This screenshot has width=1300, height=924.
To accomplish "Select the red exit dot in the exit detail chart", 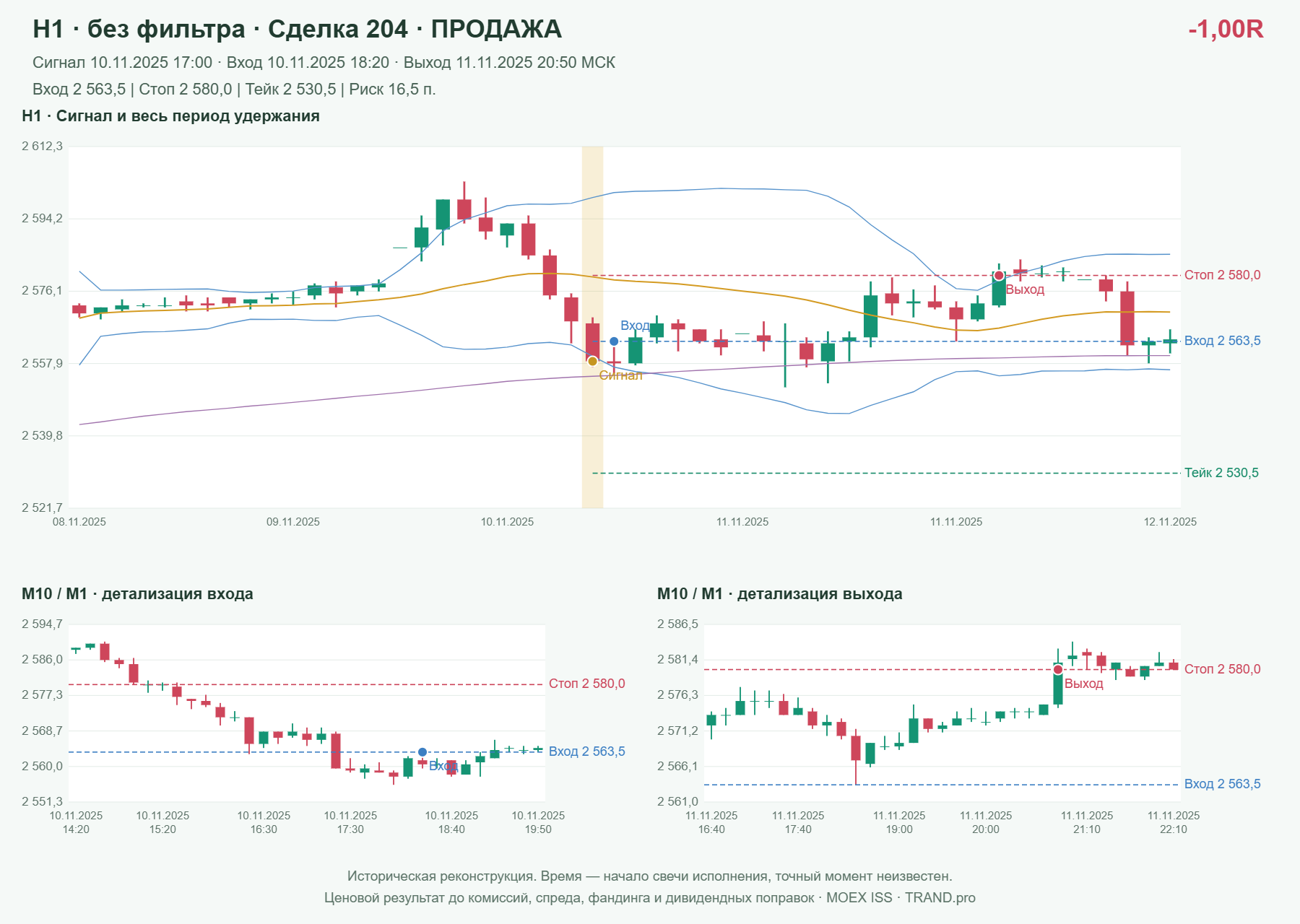I will 1058,670.
